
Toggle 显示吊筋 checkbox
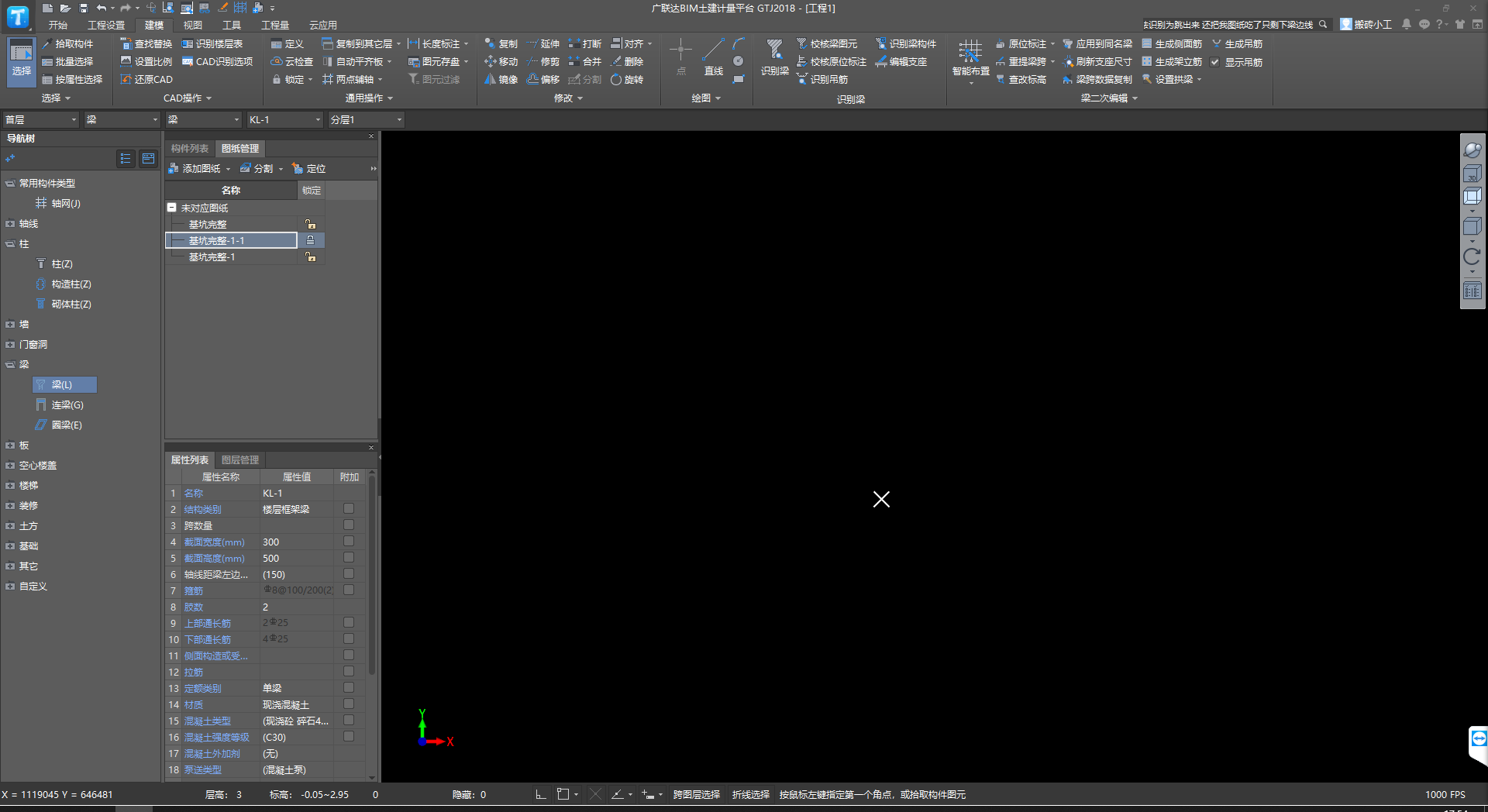pos(1215,62)
